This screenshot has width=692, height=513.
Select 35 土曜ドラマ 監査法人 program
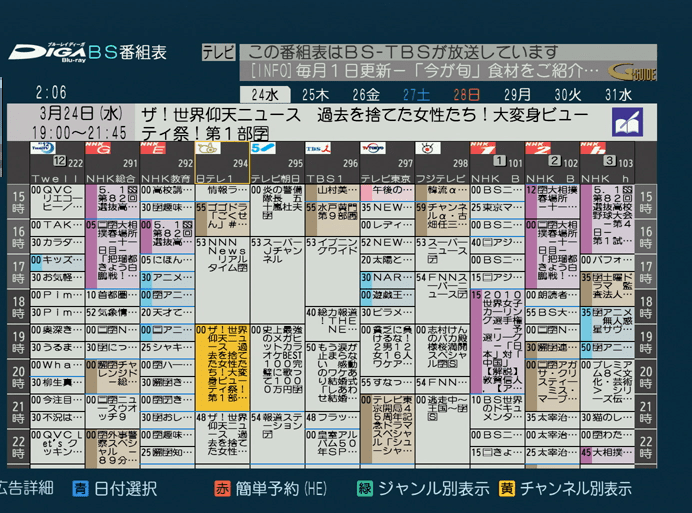pos(607,289)
